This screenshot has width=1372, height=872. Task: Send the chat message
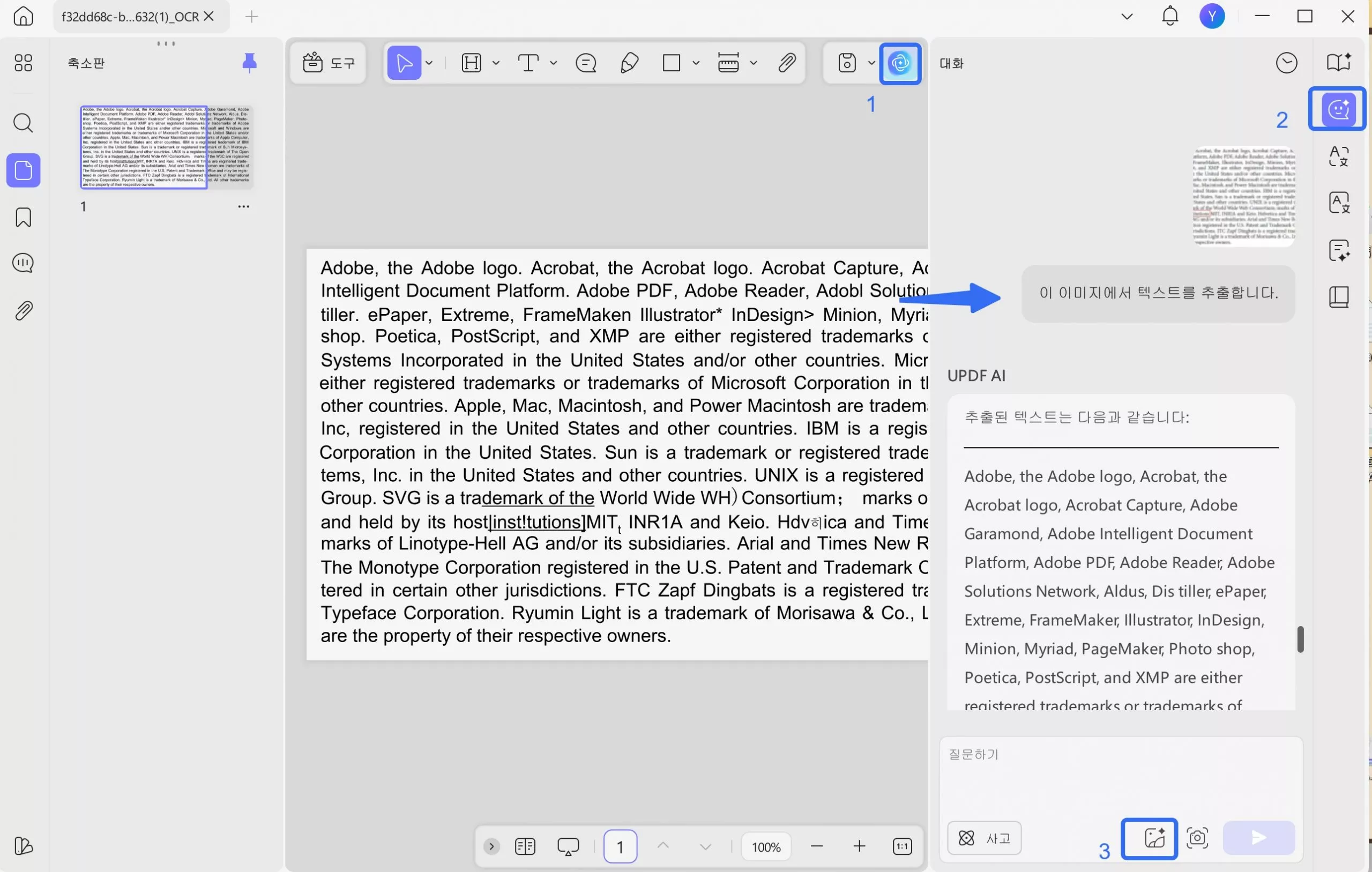tap(1258, 838)
